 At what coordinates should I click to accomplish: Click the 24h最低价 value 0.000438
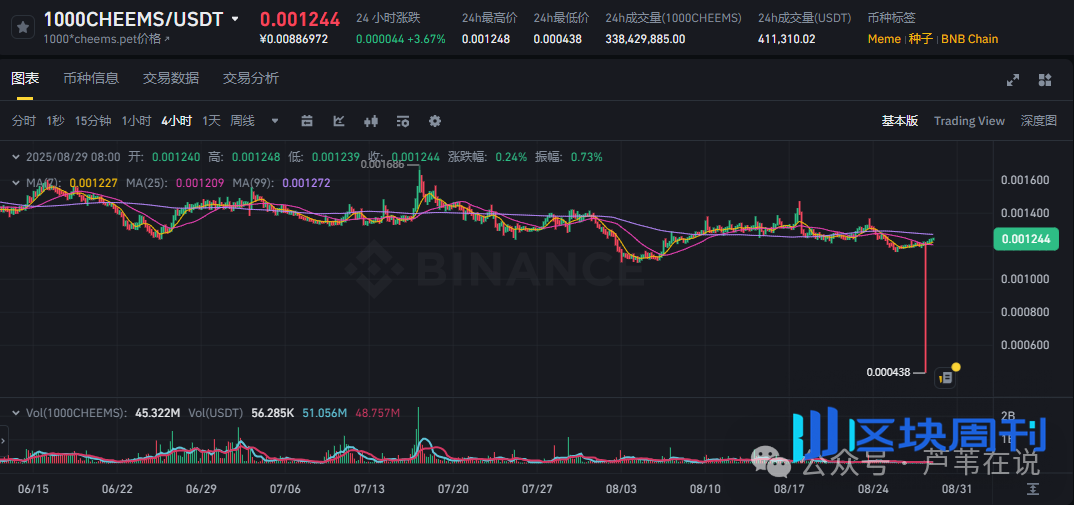(557, 39)
